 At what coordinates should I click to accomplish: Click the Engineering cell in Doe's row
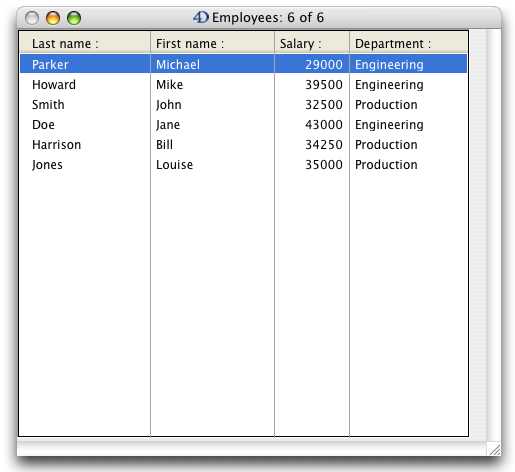coord(409,125)
